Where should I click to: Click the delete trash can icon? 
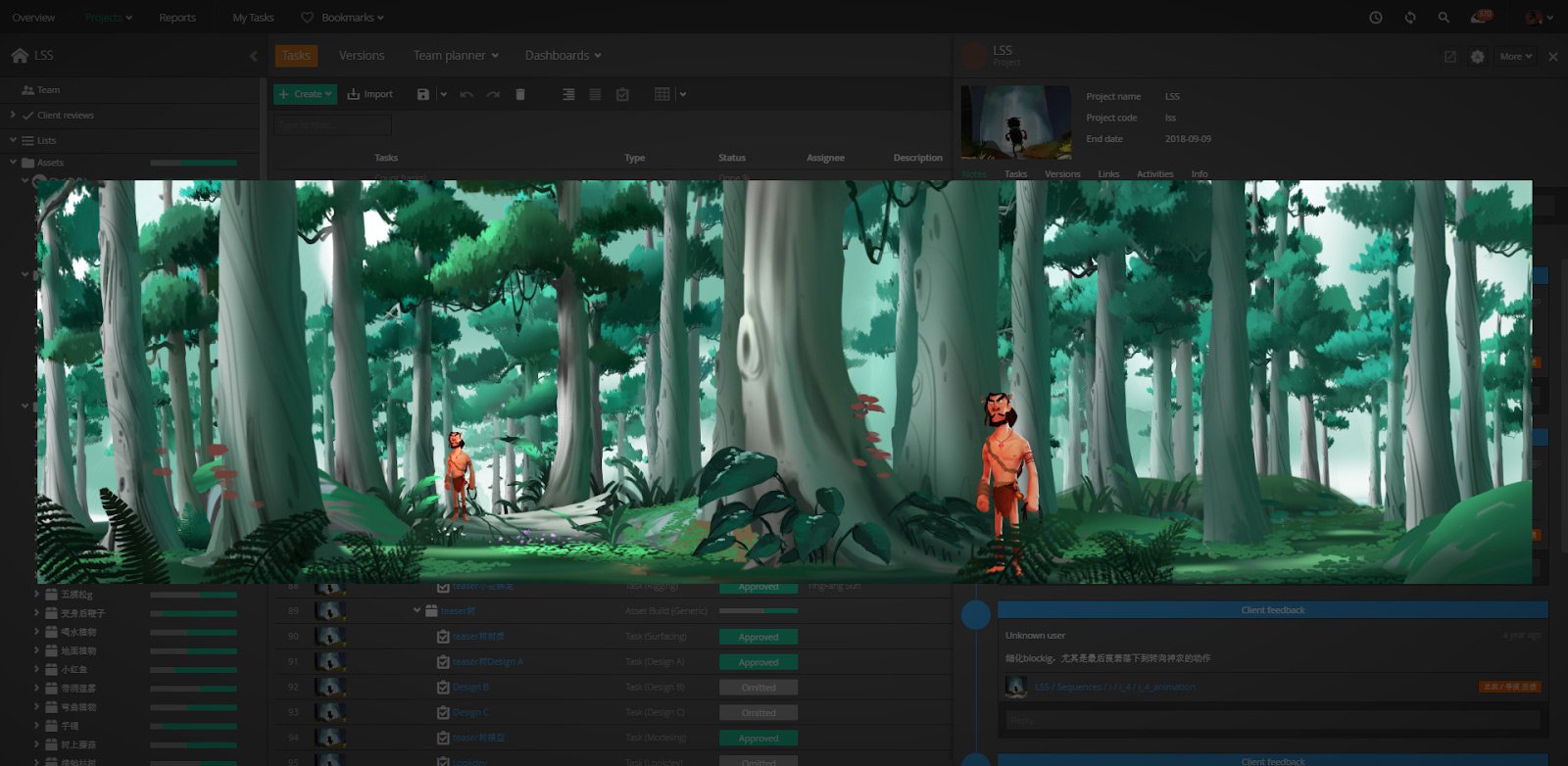coord(520,94)
